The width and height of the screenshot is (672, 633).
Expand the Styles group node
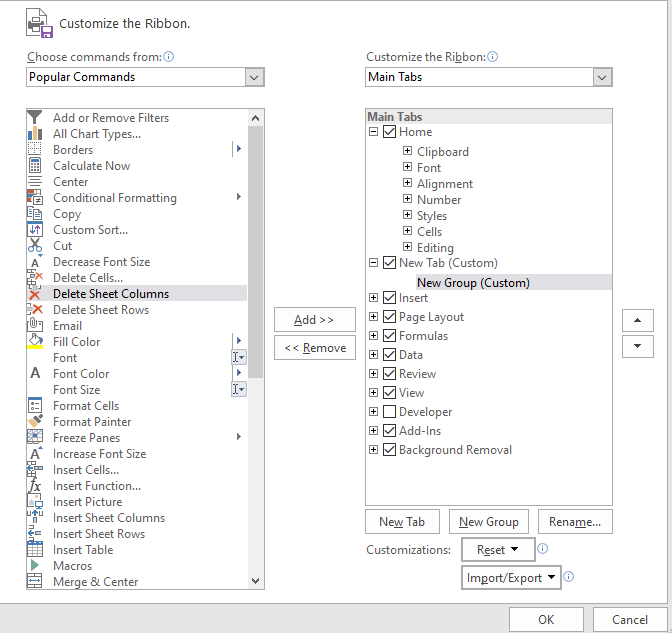[408, 215]
